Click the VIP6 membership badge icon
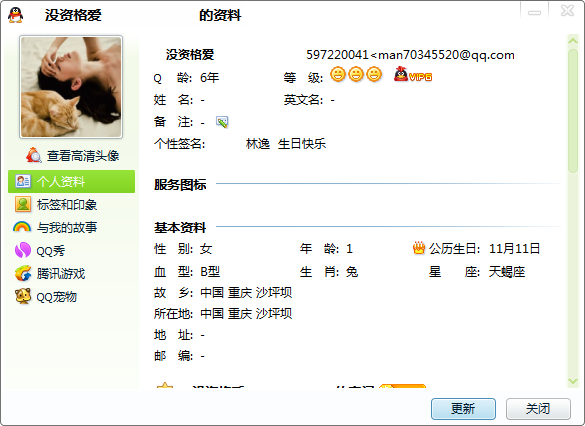Screen dimensions: 585x426 coord(413,74)
